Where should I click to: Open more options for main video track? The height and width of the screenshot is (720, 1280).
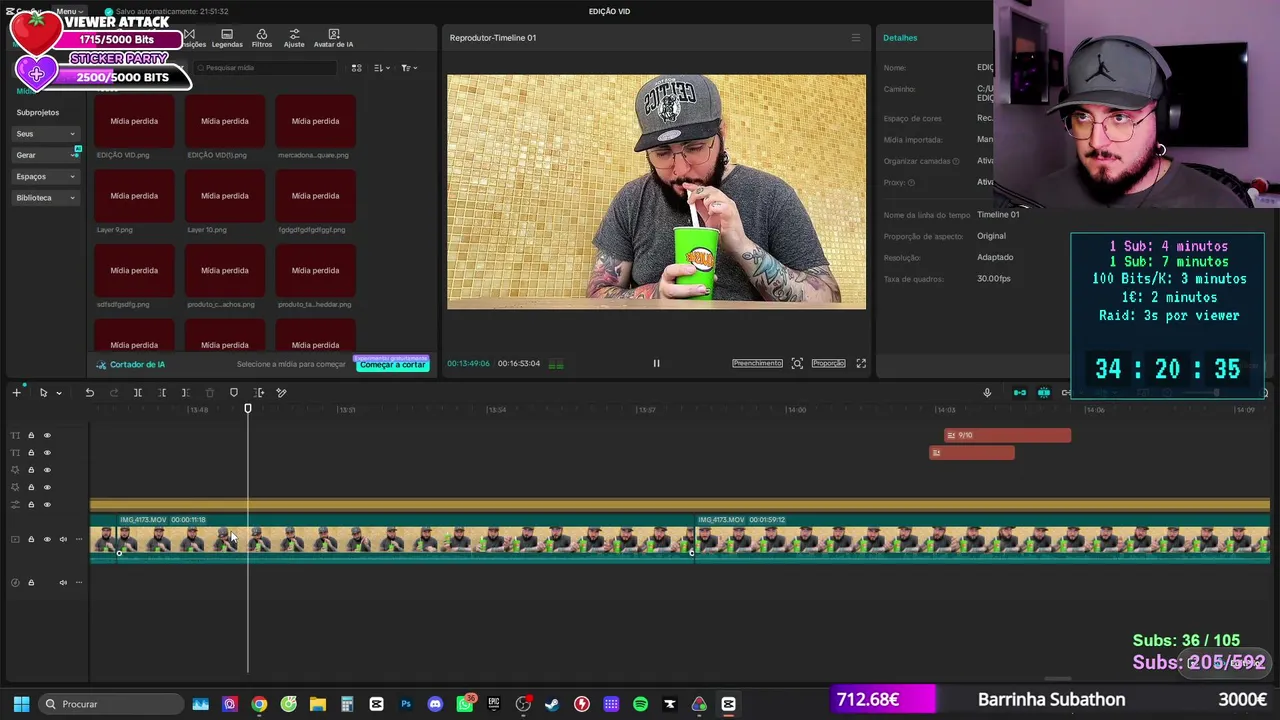coord(79,540)
